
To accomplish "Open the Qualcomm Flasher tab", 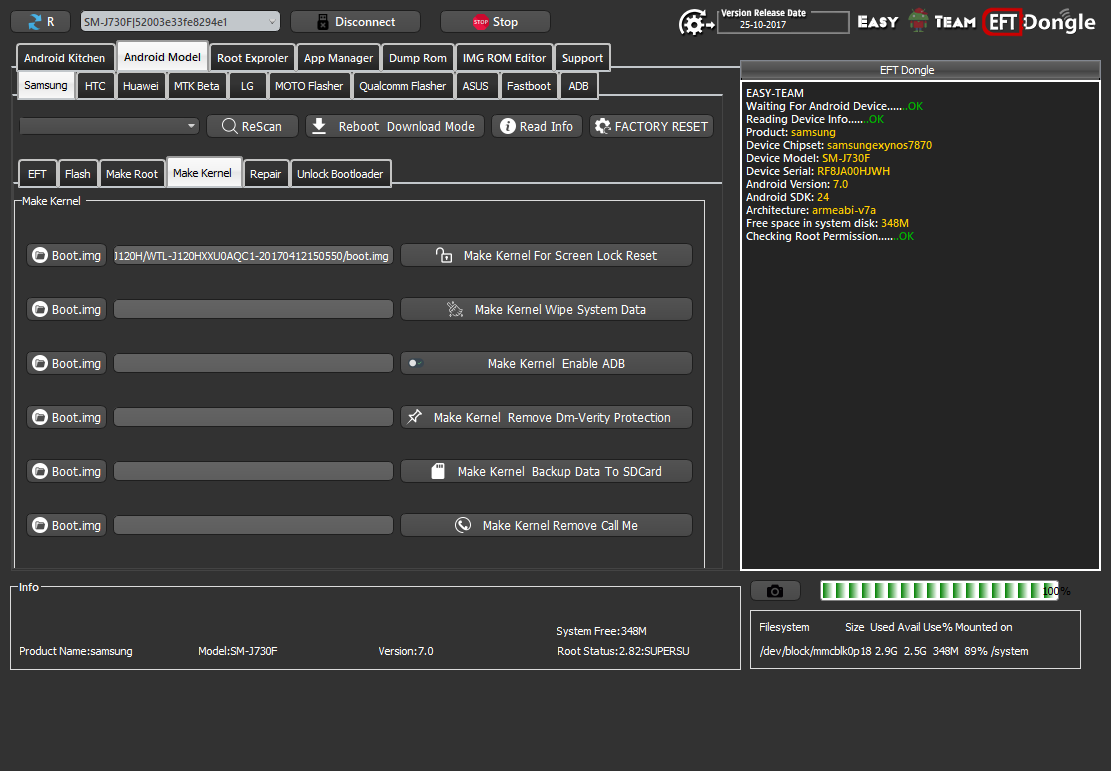I will tap(402, 86).
